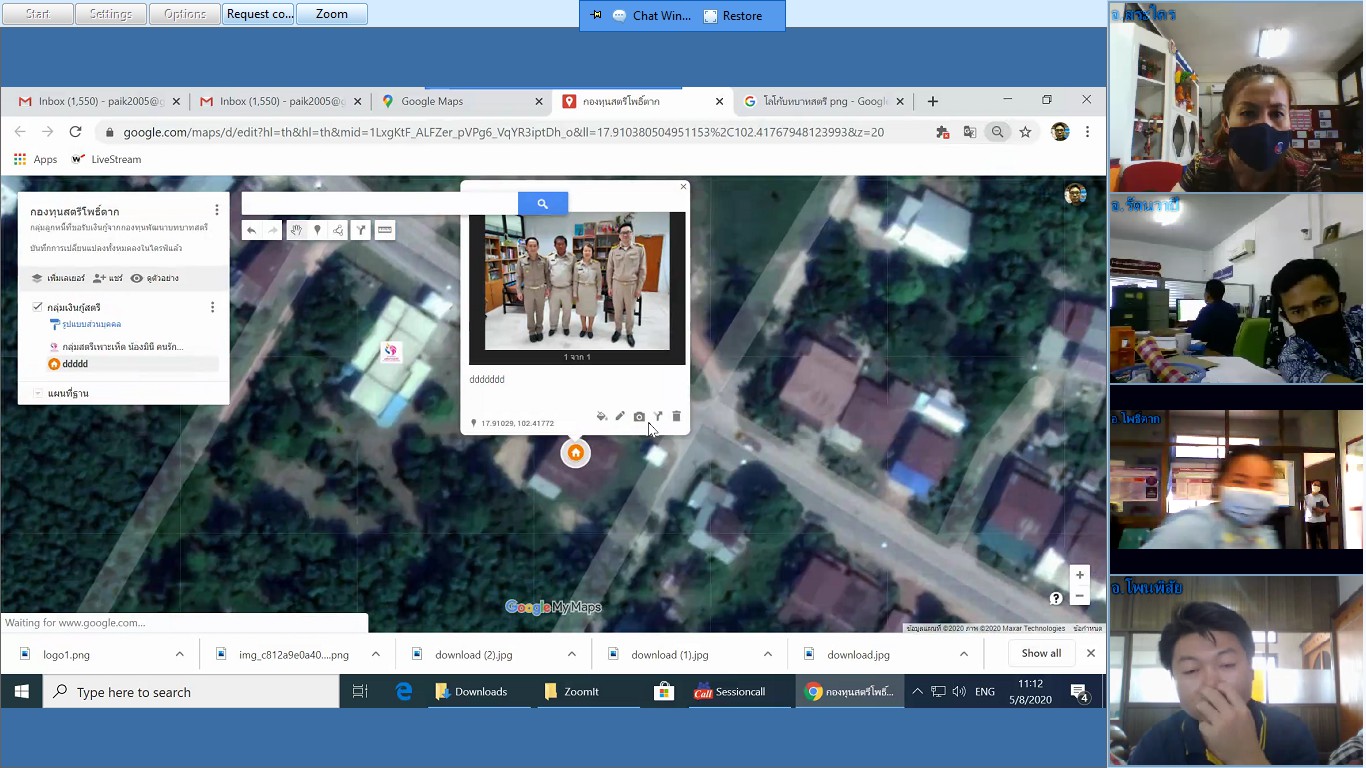Viewport: 1366px width, 768px height.
Task: Click the map zoom in plus button
Action: coord(1079,575)
